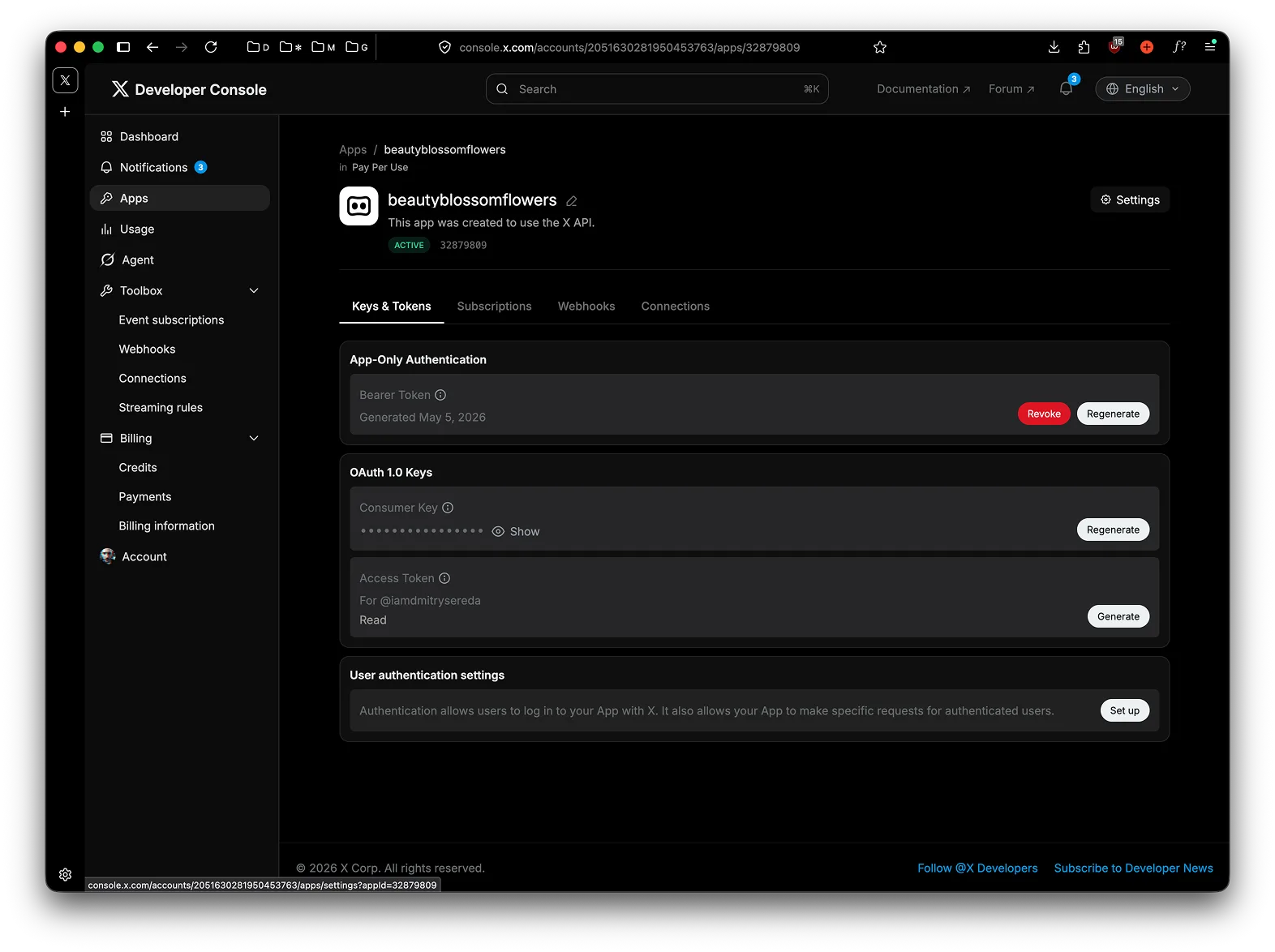Open the X tab in the browser sidebar

(x=65, y=80)
